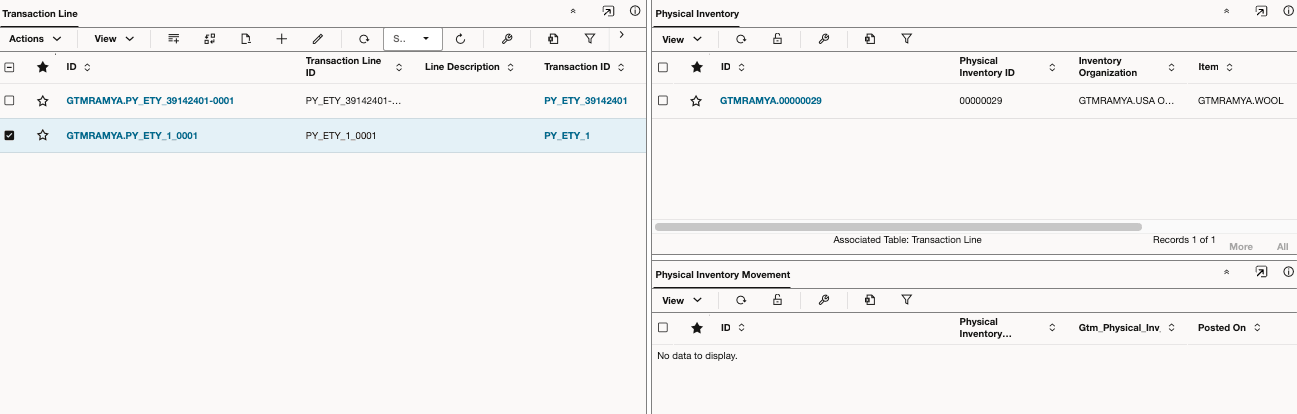Toggle select-all checkbox in Physical Inventory
This screenshot has height=414, width=1297.
(x=663, y=67)
